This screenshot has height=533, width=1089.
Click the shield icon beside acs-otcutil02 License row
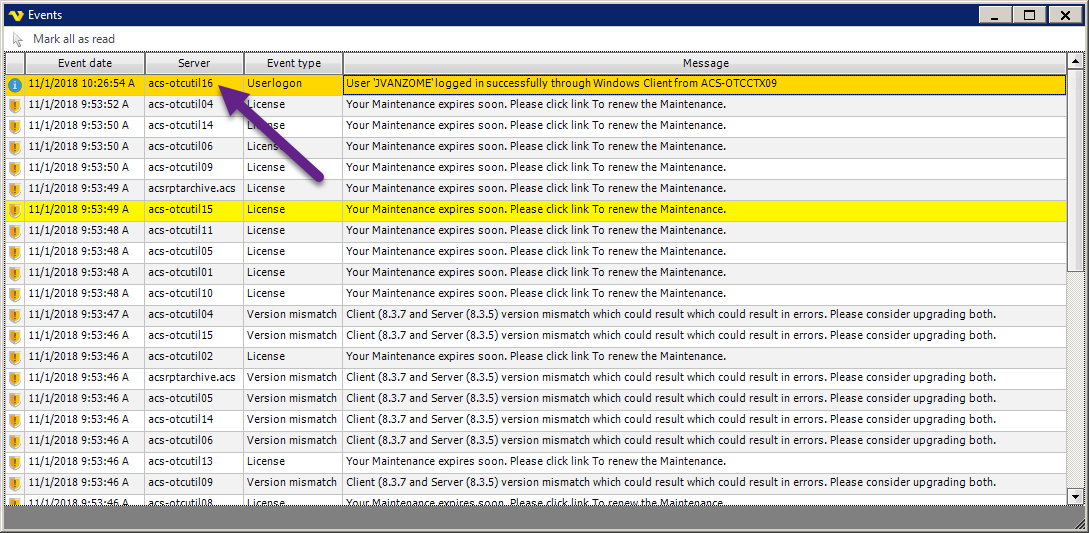(x=14, y=357)
